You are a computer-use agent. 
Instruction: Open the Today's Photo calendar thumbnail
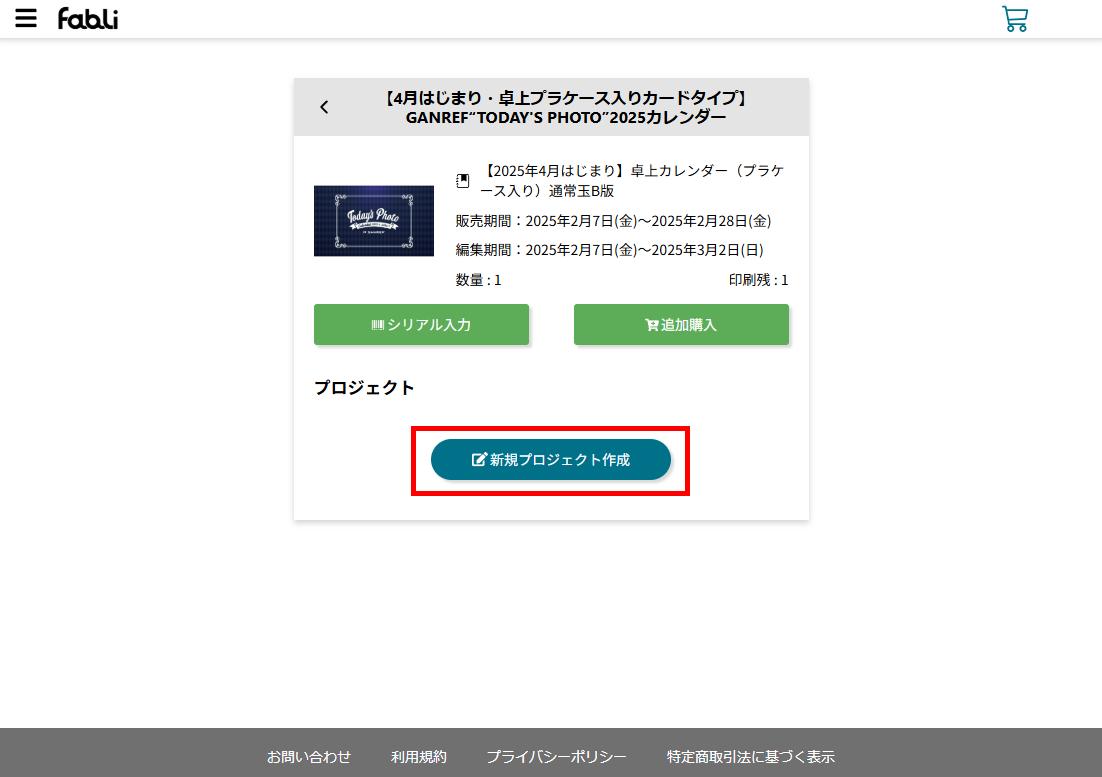[374, 221]
